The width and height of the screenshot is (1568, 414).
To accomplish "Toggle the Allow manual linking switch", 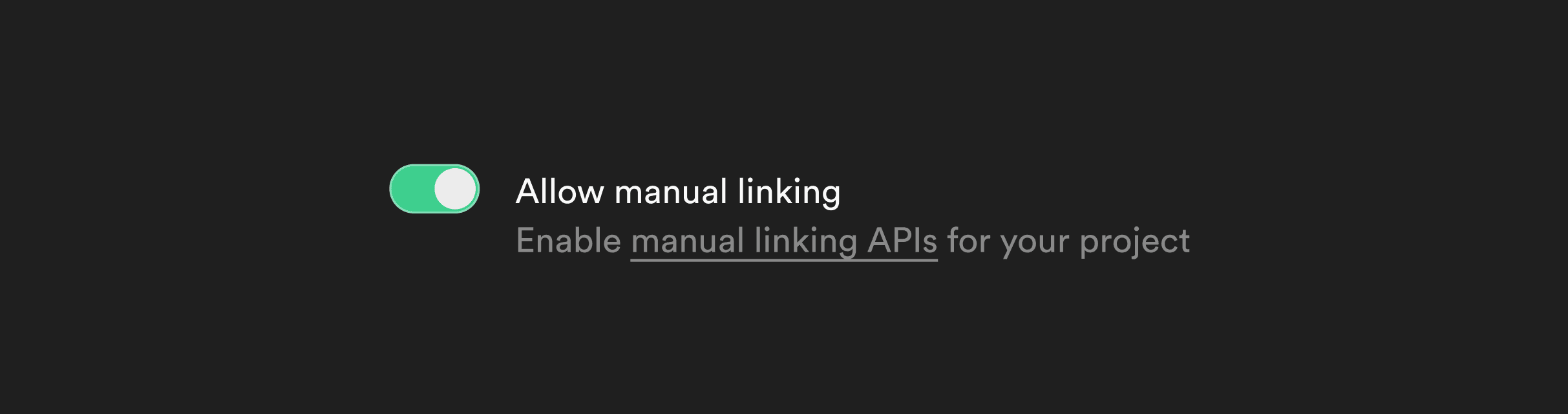I will [x=434, y=189].
